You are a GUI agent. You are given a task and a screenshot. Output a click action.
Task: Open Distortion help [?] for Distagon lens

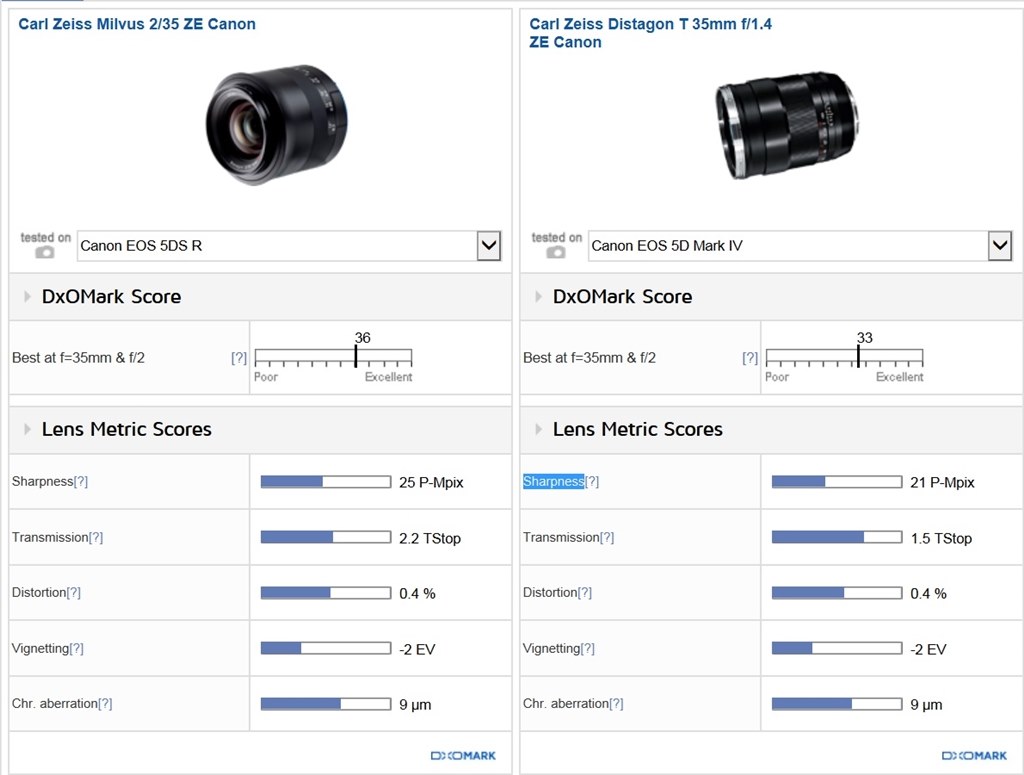pyautogui.click(x=585, y=592)
